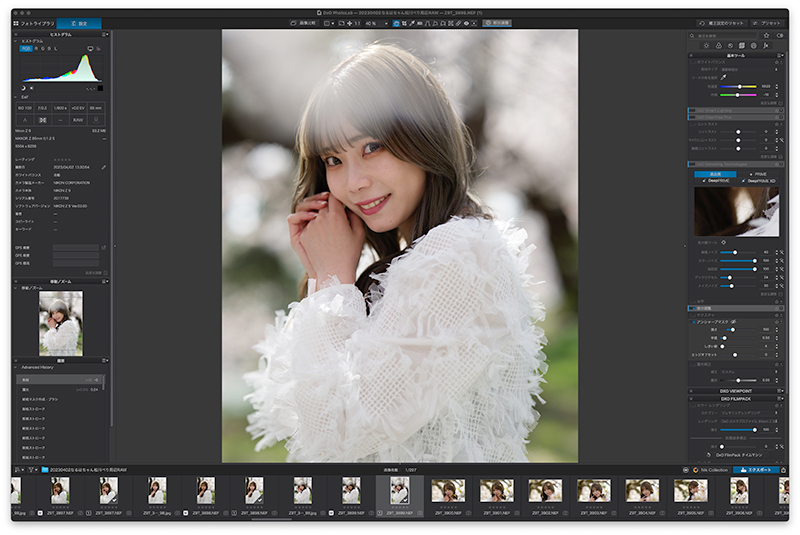Open the Color tab three-circles icon
Viewport: 800px width, 535px height.
(x=718, y=45)
